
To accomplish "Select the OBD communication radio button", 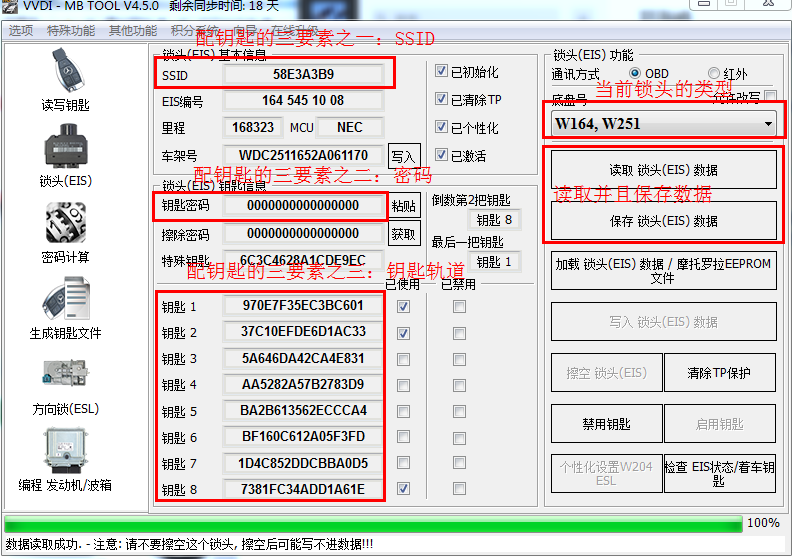I will (635, 73).
